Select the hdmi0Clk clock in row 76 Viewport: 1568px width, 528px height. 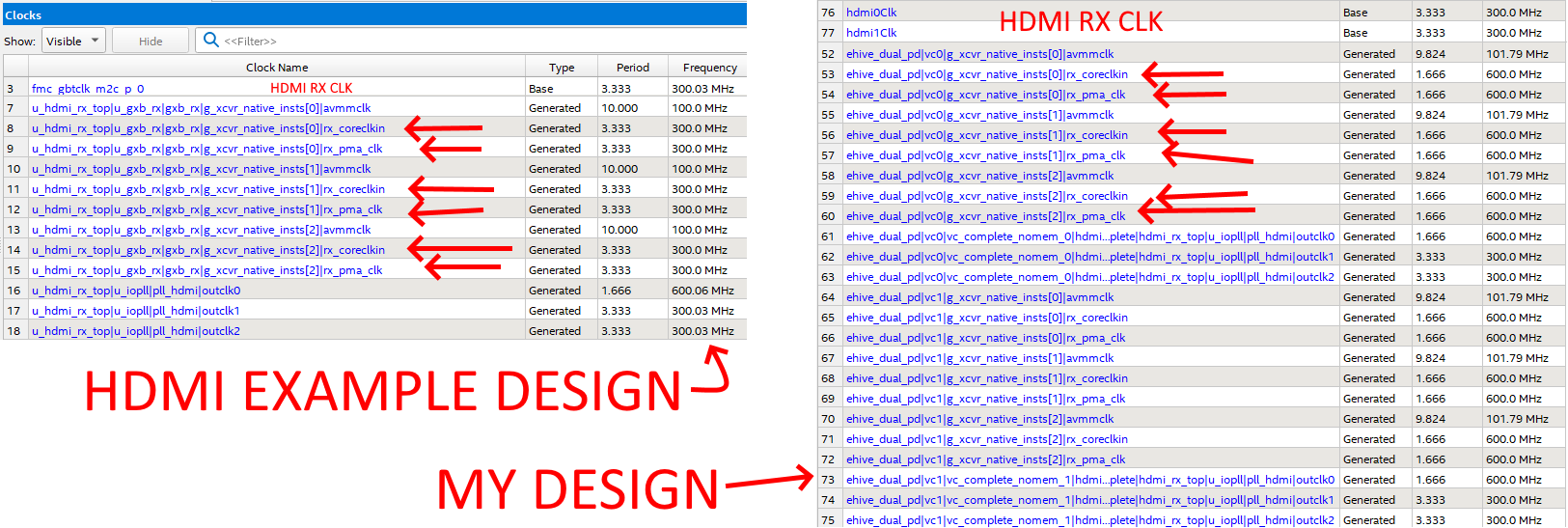click(x=871, y=13)
